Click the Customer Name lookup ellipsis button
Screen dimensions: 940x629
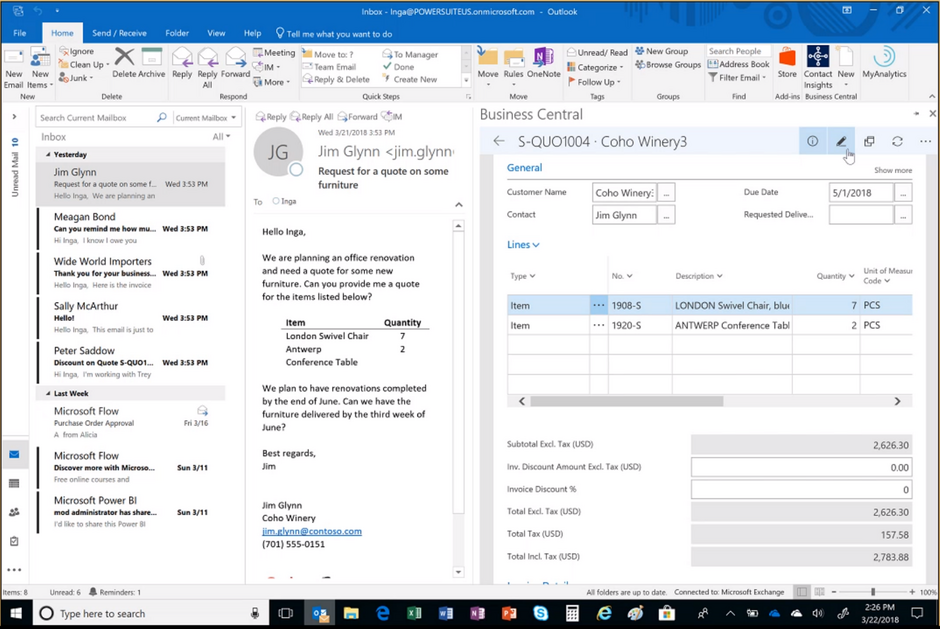(666, 192)
